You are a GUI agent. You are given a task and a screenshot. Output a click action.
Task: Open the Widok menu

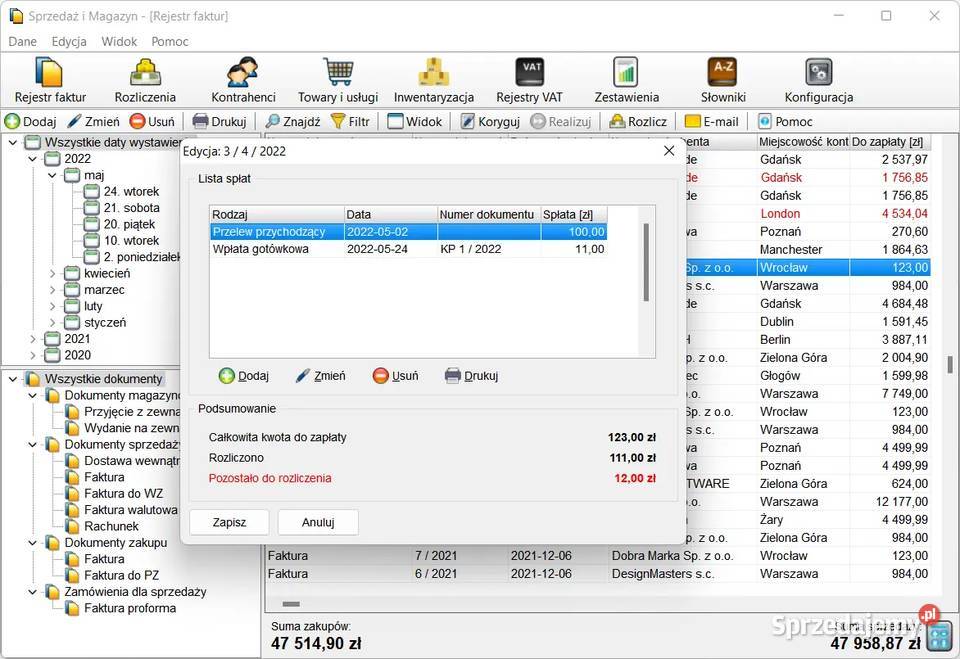click(x=119, y=41)
